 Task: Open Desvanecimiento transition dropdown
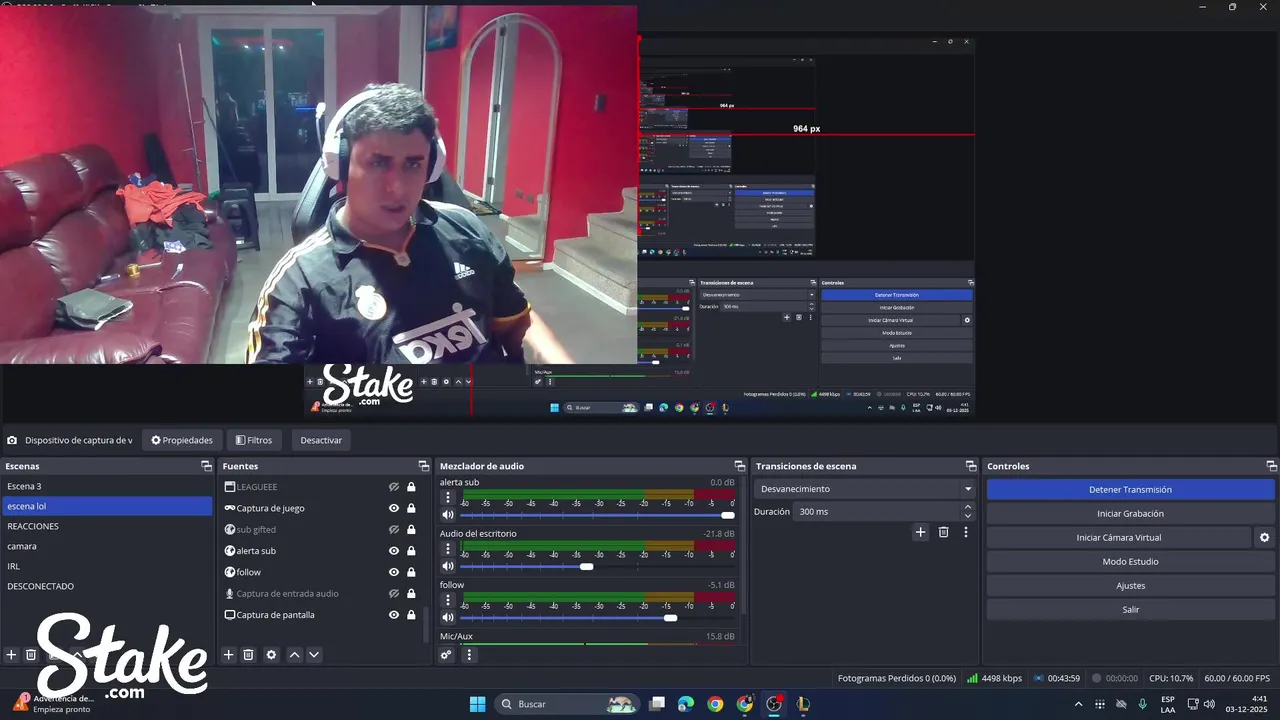click(865, 489)
